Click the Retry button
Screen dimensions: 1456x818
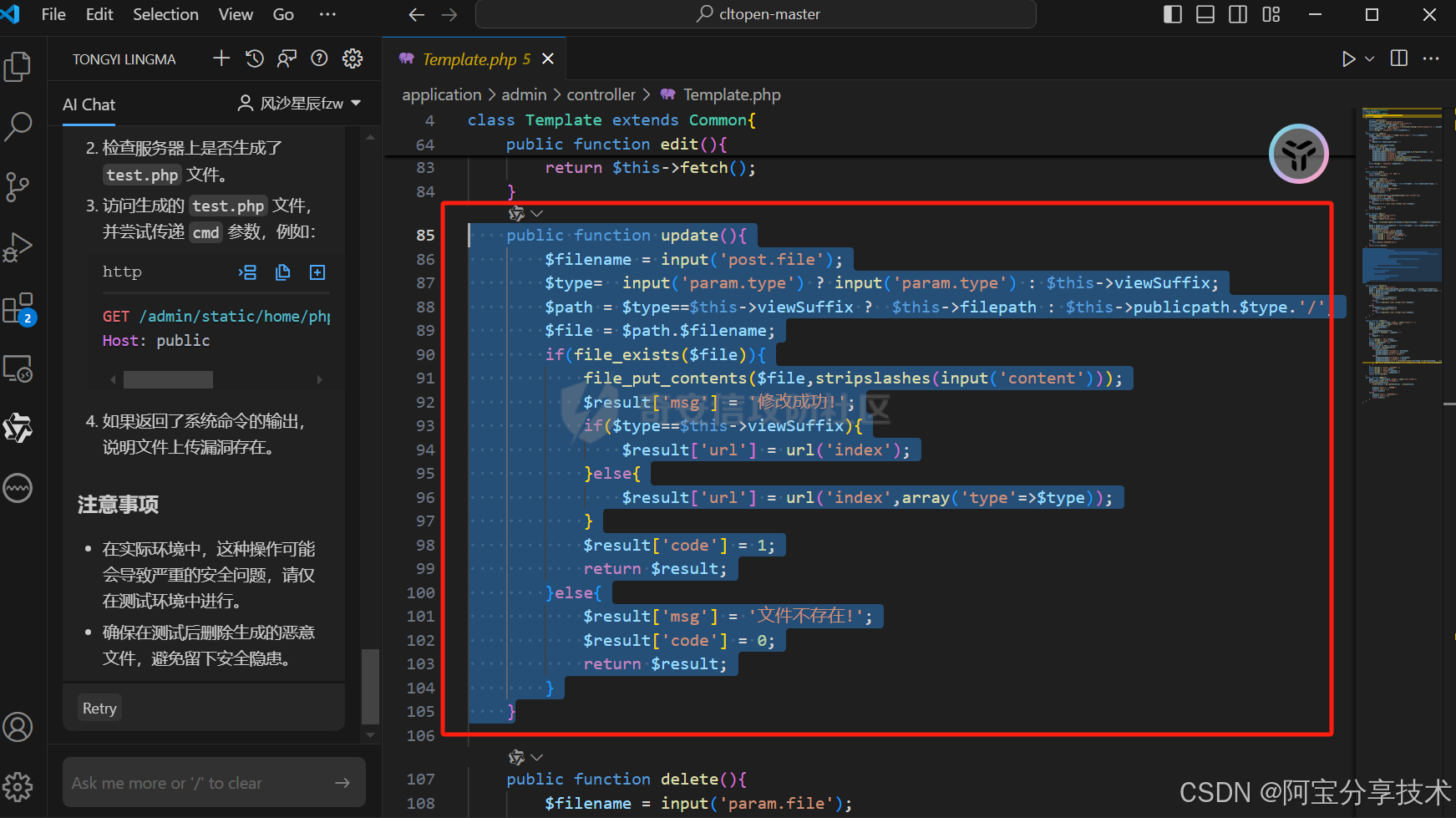click(x=99, y=709)
